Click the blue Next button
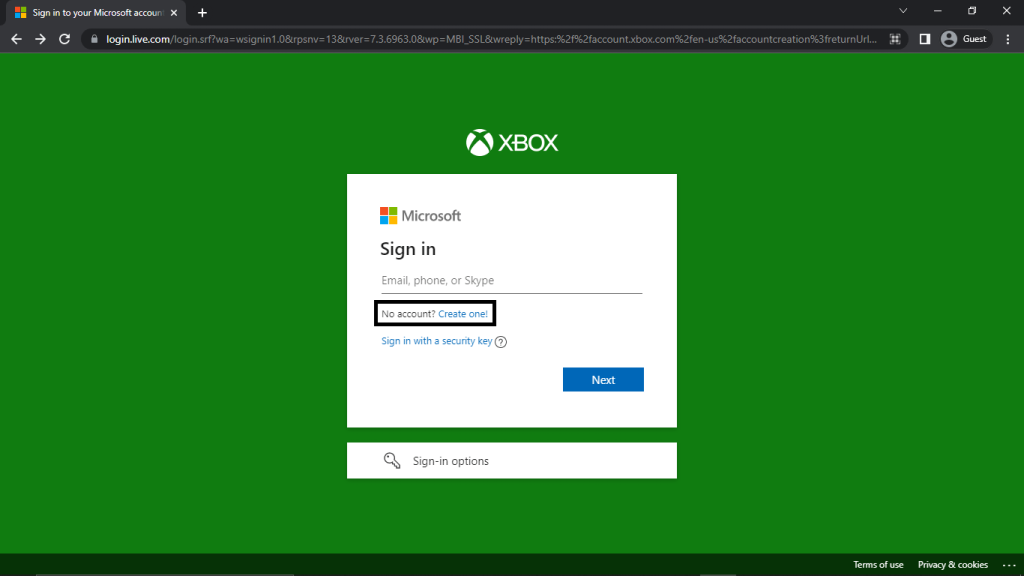 pos(603,379)
